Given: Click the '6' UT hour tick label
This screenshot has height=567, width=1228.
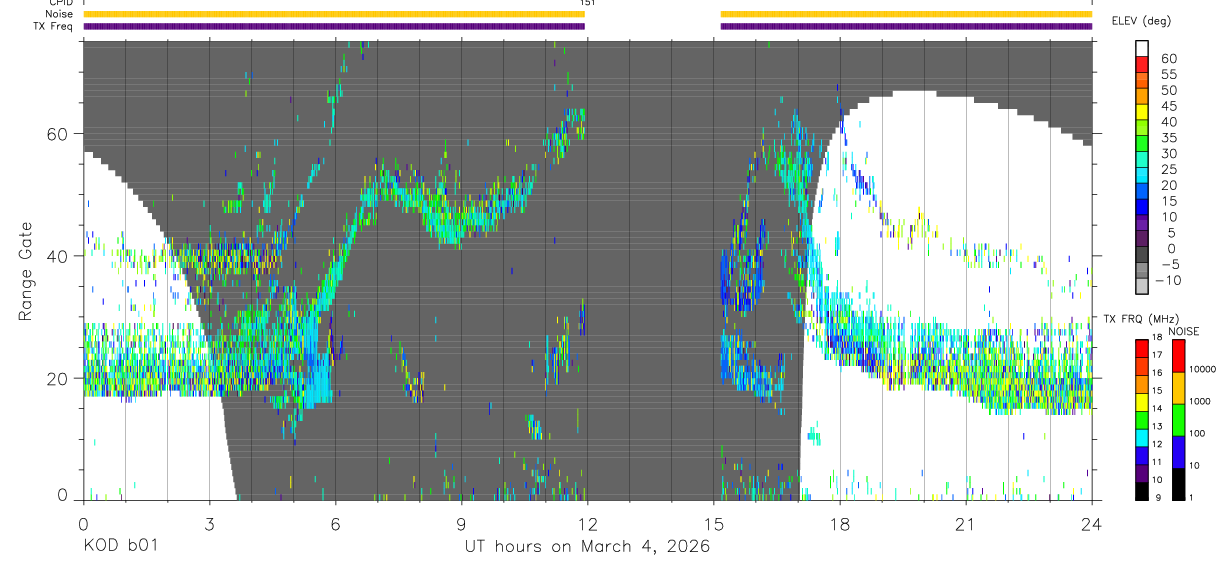Looking at the screenshot, I should (x=335, y=522).
